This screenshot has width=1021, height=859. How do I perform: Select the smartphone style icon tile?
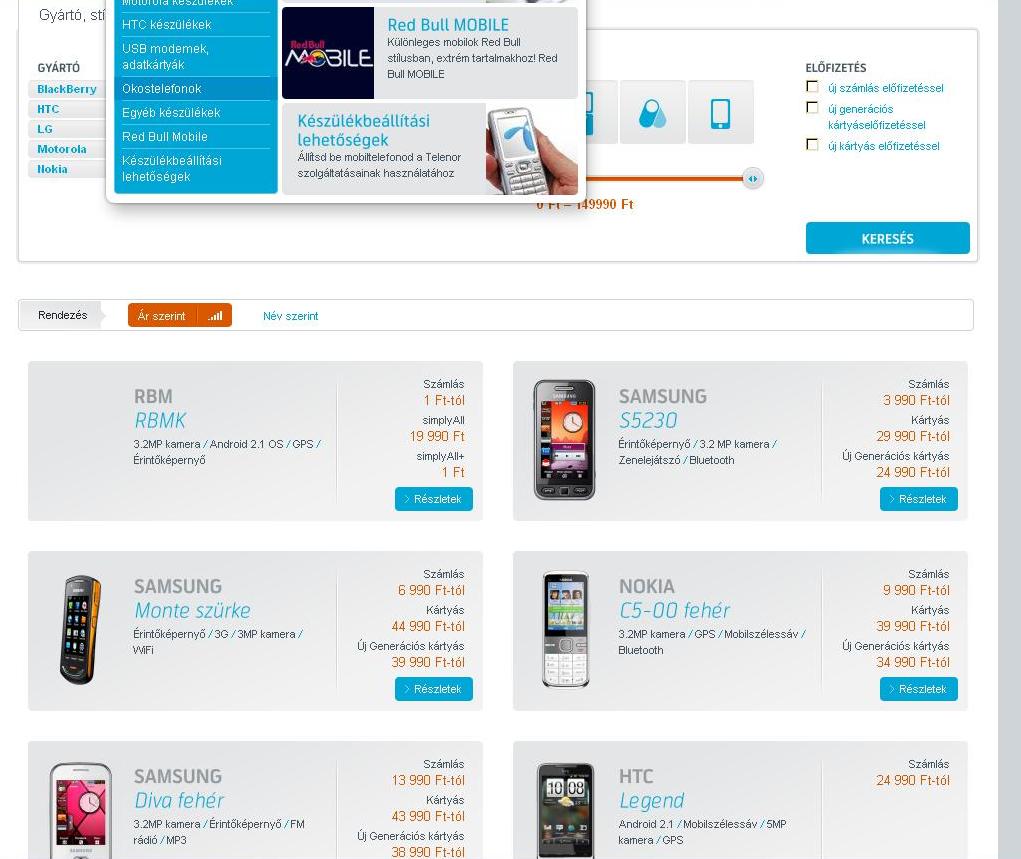point(720,112)
